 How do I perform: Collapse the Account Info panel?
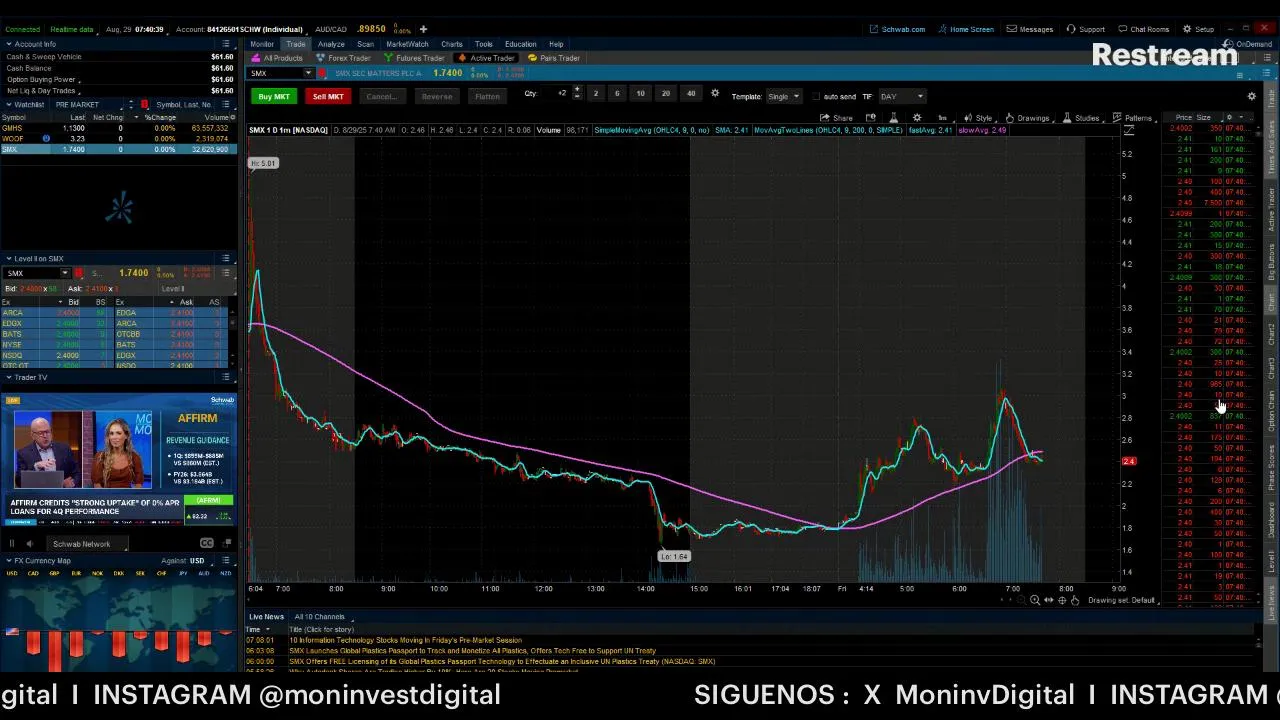[9, 44]
